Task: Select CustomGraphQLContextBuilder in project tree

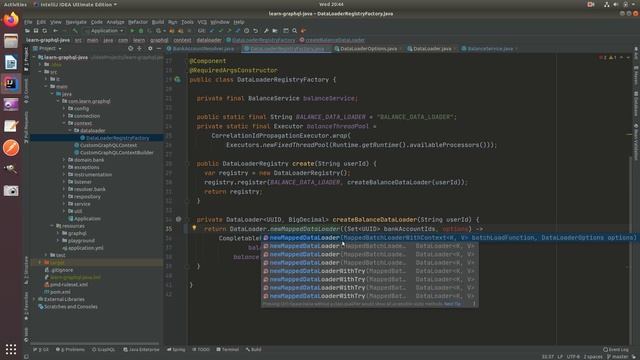Action: (x=117, y=153)
